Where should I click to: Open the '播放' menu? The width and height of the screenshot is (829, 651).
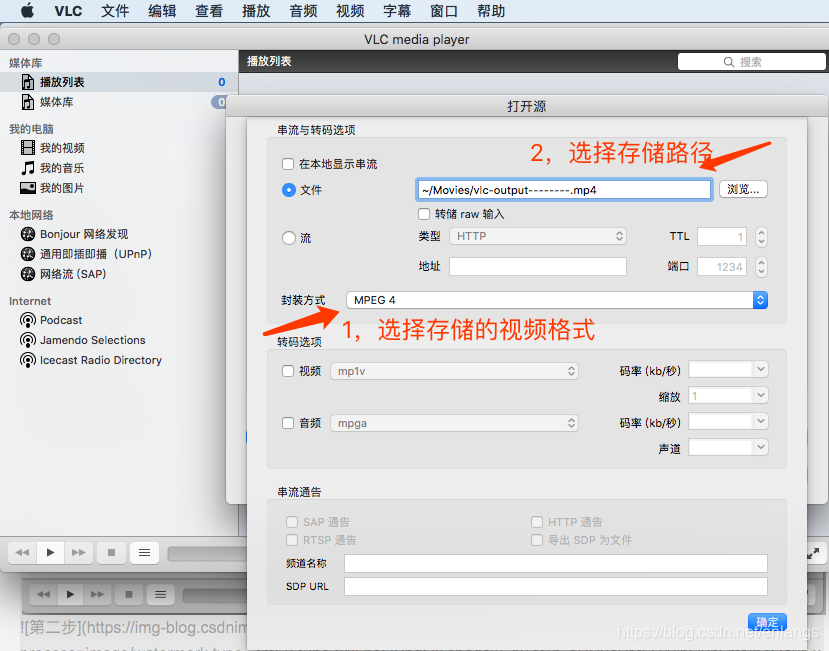[x=256, y=11]
